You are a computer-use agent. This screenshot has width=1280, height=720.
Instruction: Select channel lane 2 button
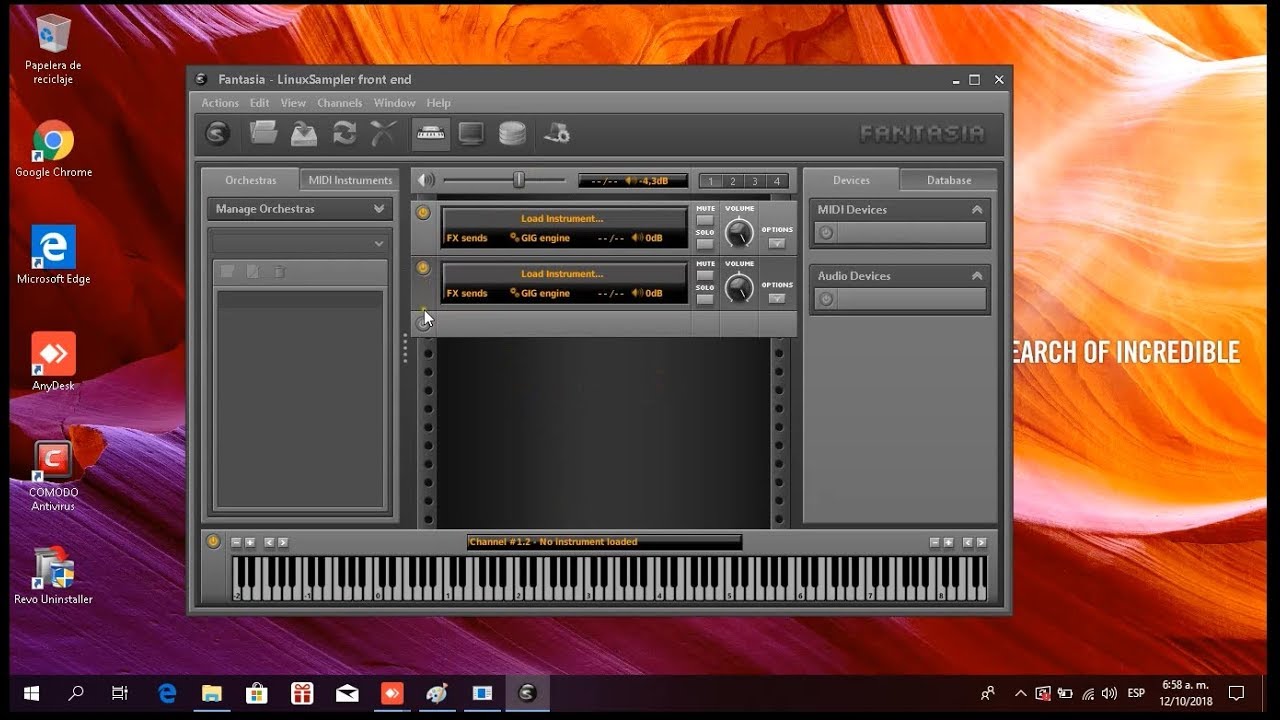click(x=733, y=181)
